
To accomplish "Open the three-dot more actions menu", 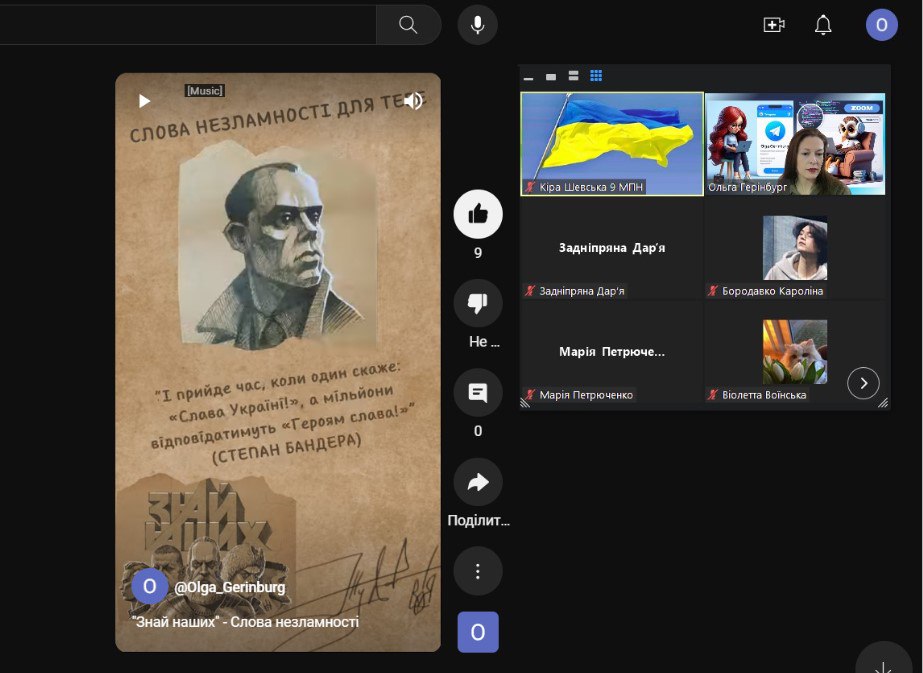I will click(x=478, y=571).
